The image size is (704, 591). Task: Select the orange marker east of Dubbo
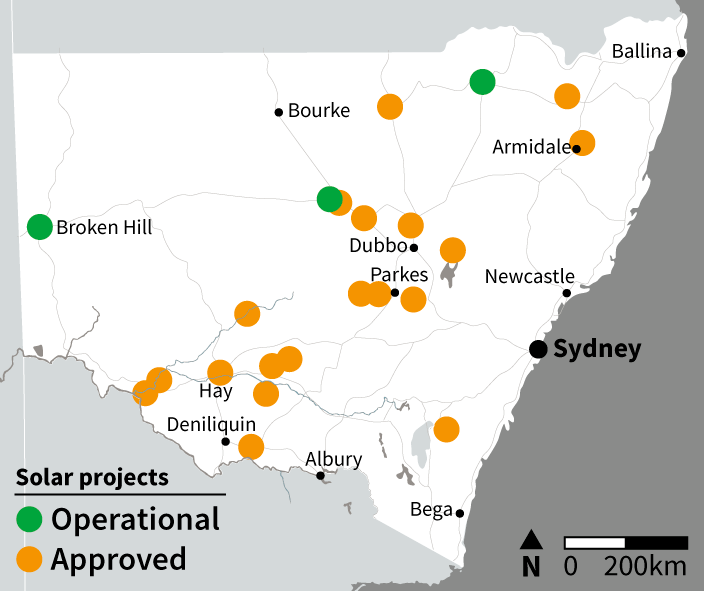point(453,250)
